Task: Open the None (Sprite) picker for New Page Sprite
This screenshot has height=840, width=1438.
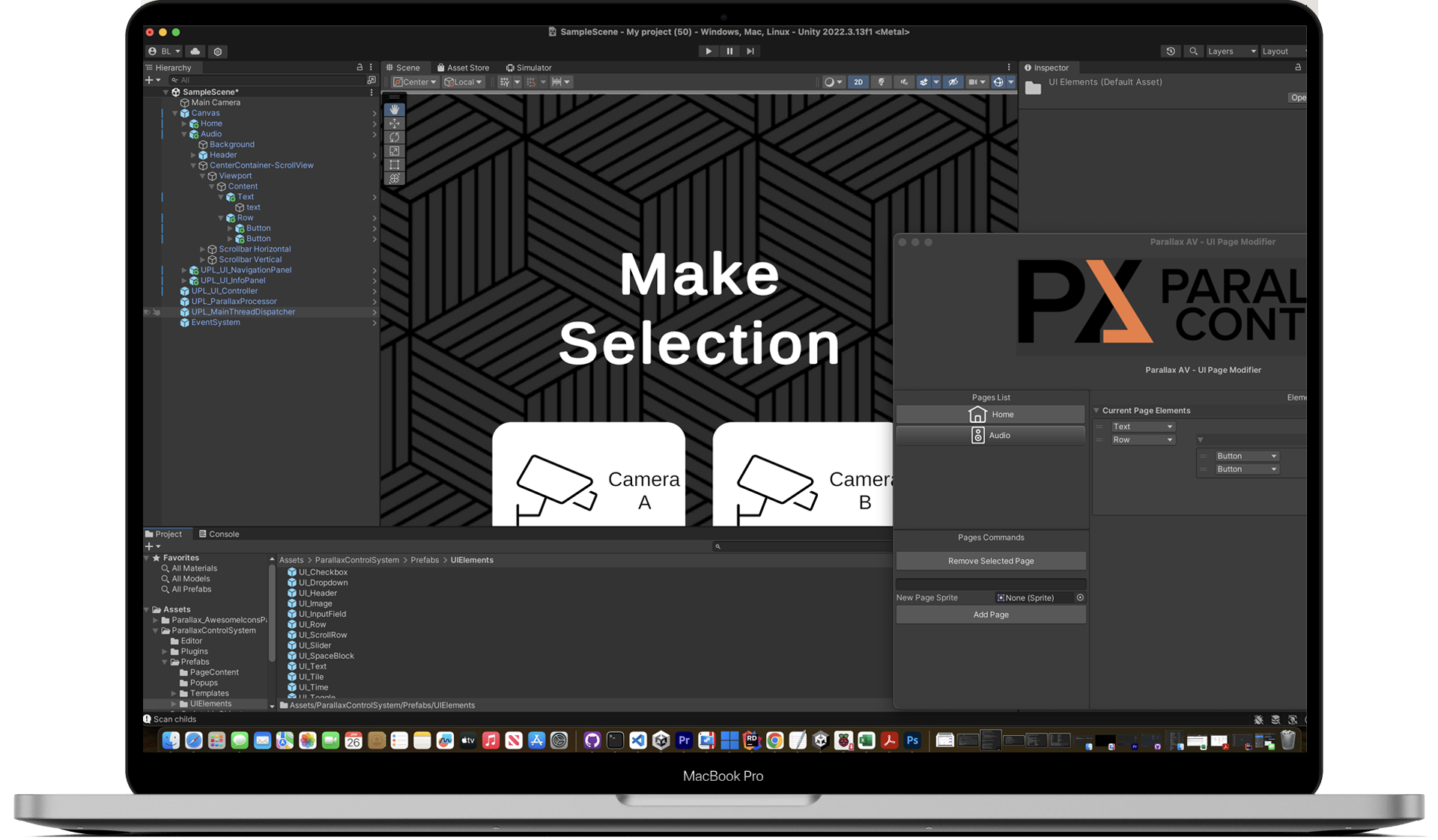Action: 1079,597
